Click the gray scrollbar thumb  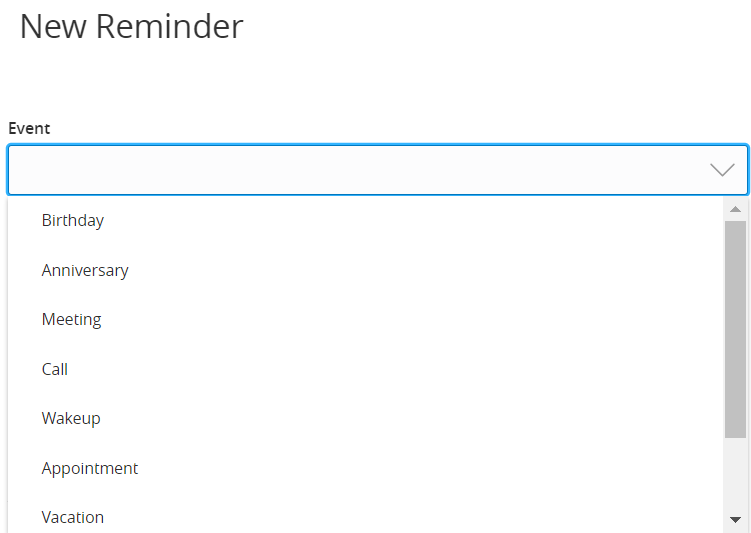(735, 330)
